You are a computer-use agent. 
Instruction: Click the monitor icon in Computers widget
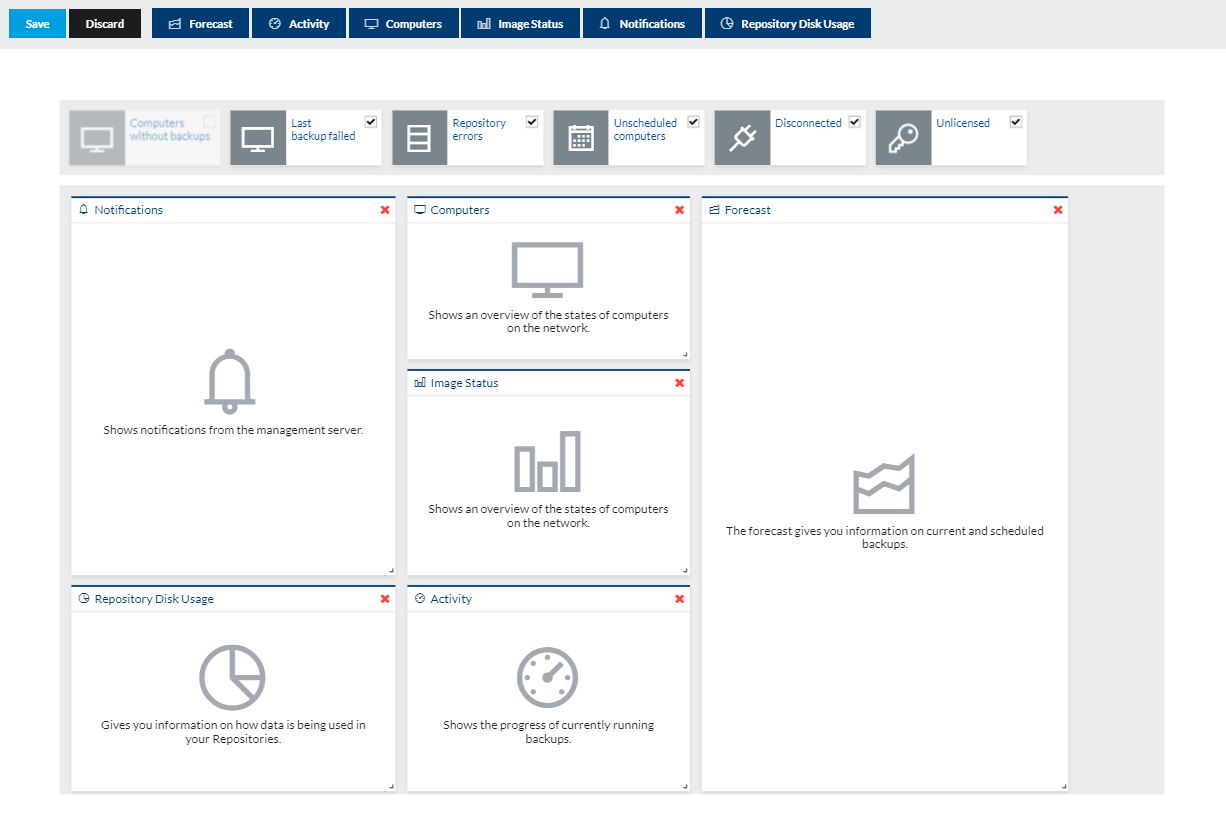click(x=547, y=270)
